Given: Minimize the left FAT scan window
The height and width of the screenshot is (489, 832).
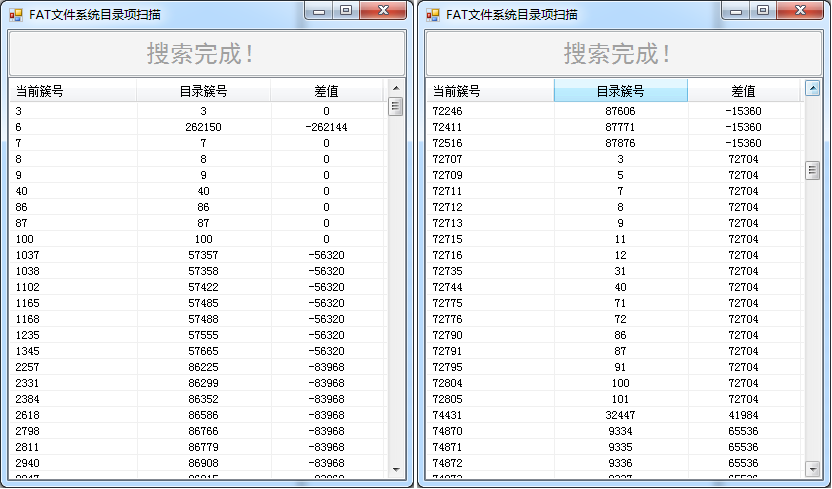Looking at the screenshot, I should [x=319, y=10].
